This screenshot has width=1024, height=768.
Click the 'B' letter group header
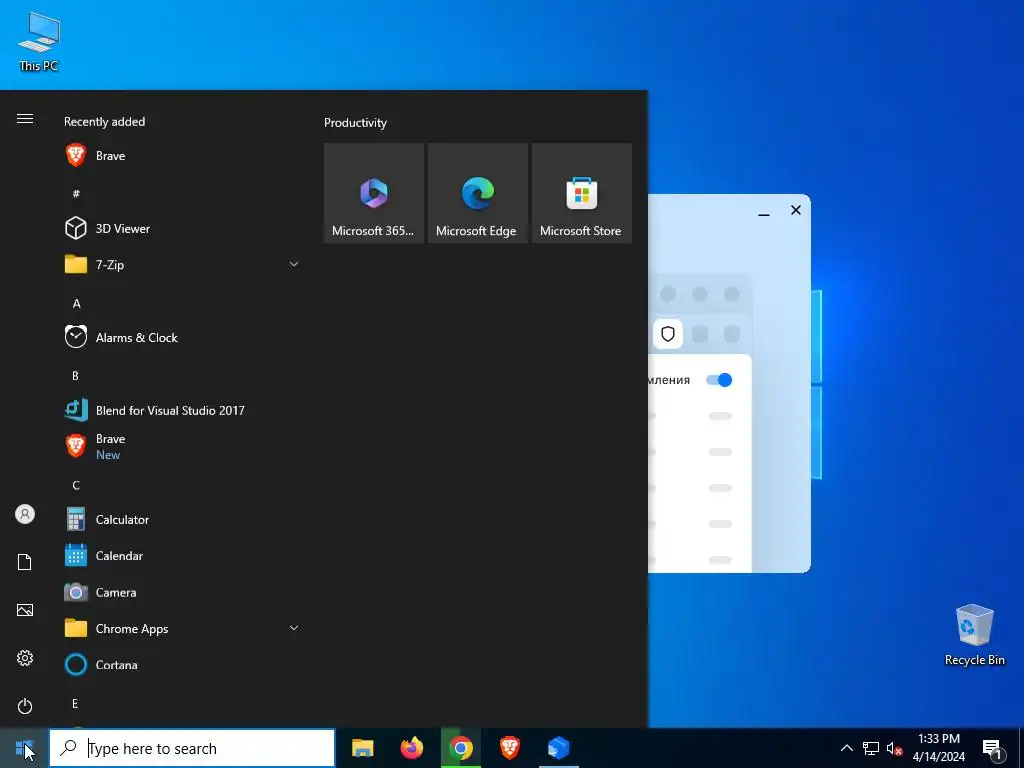click(75, 376)
